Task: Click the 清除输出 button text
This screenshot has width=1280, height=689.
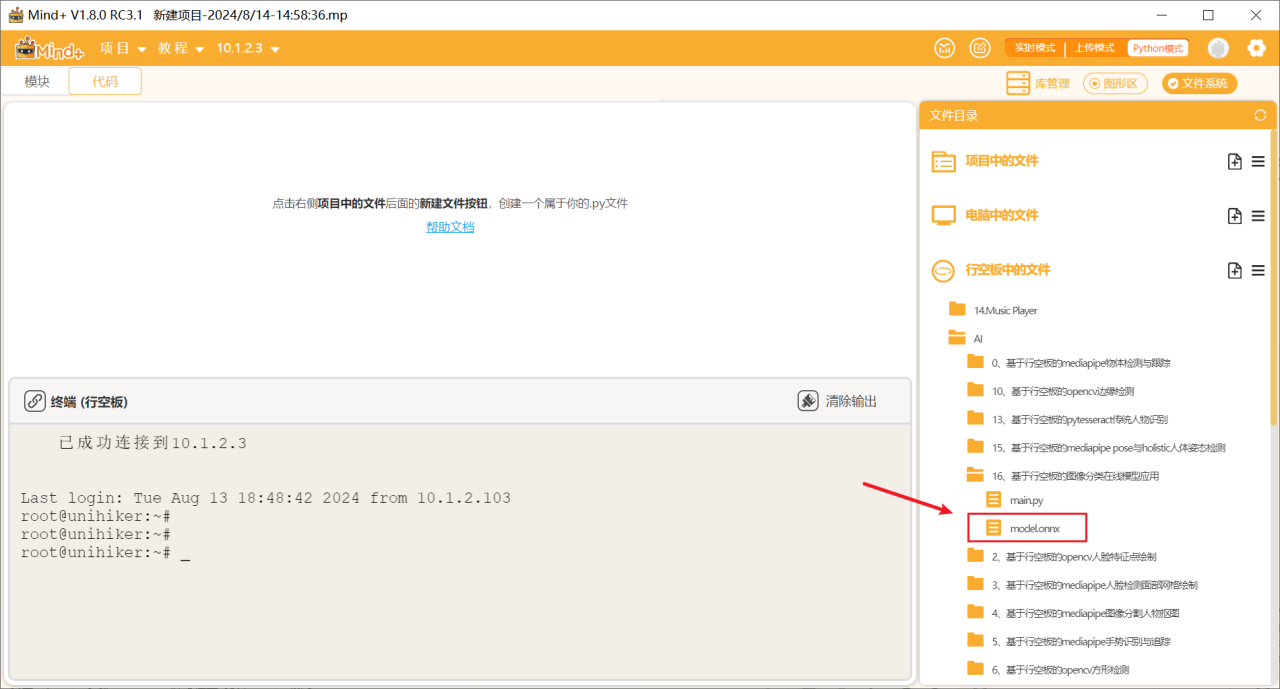Action: tap(851, 401)
